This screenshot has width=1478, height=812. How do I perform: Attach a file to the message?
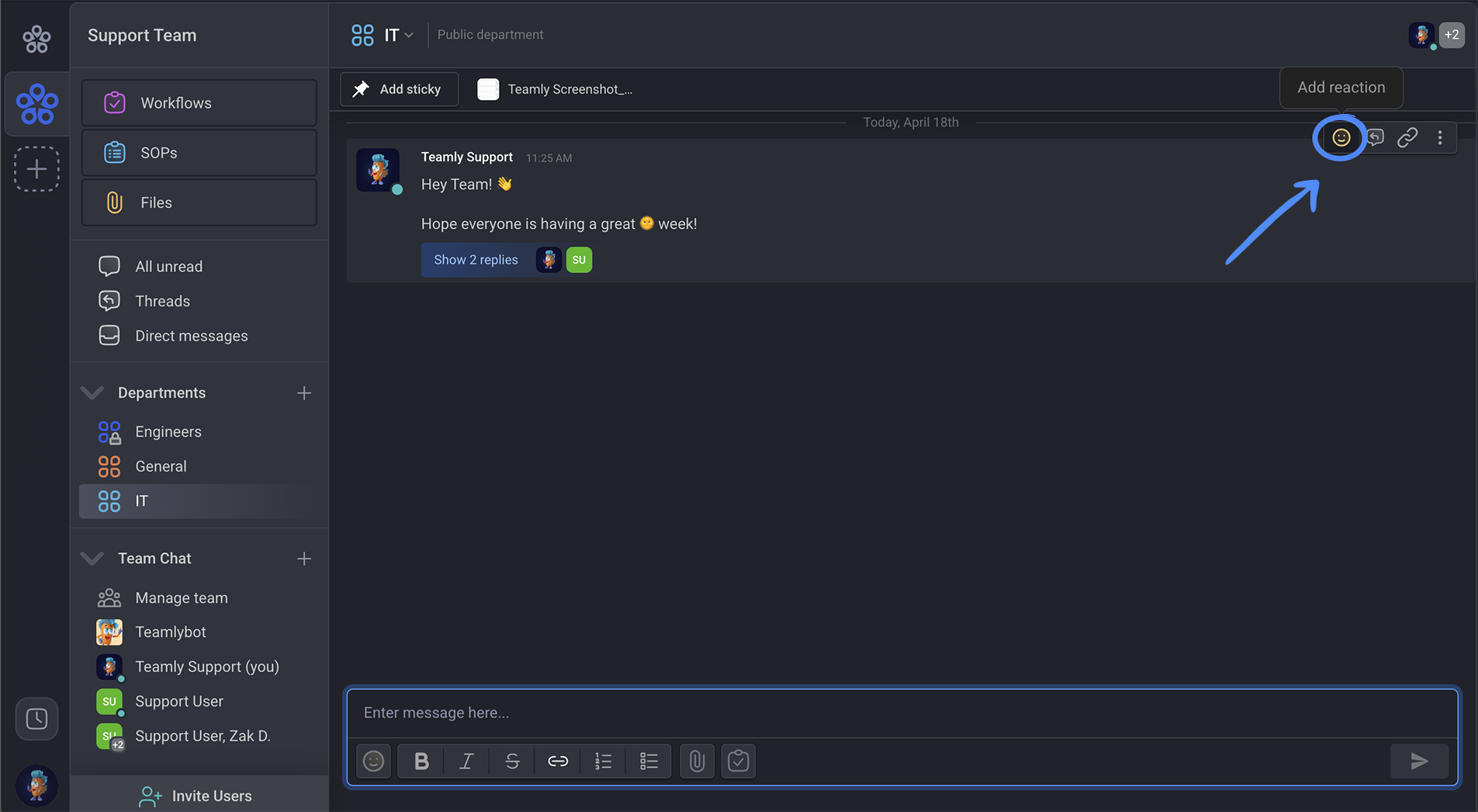click(697, 761)
